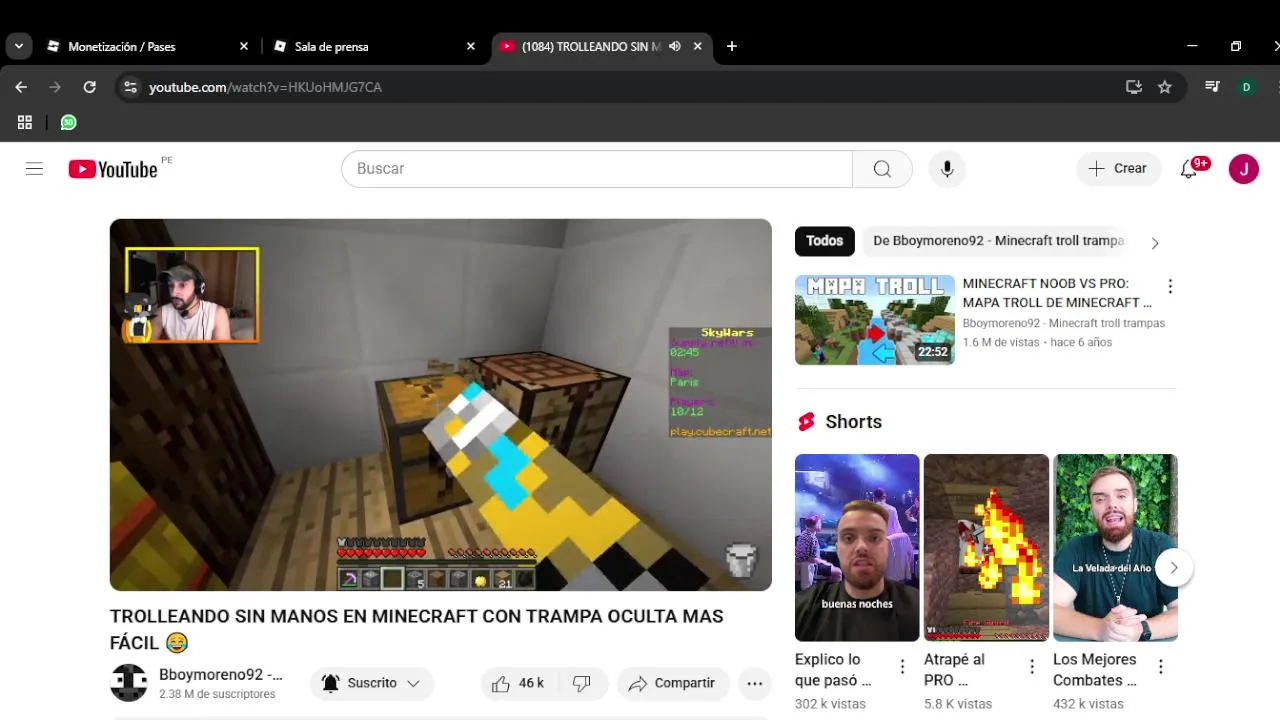
Task: Open Chrome profile D avatar
Action: (x=1246, y=87)
